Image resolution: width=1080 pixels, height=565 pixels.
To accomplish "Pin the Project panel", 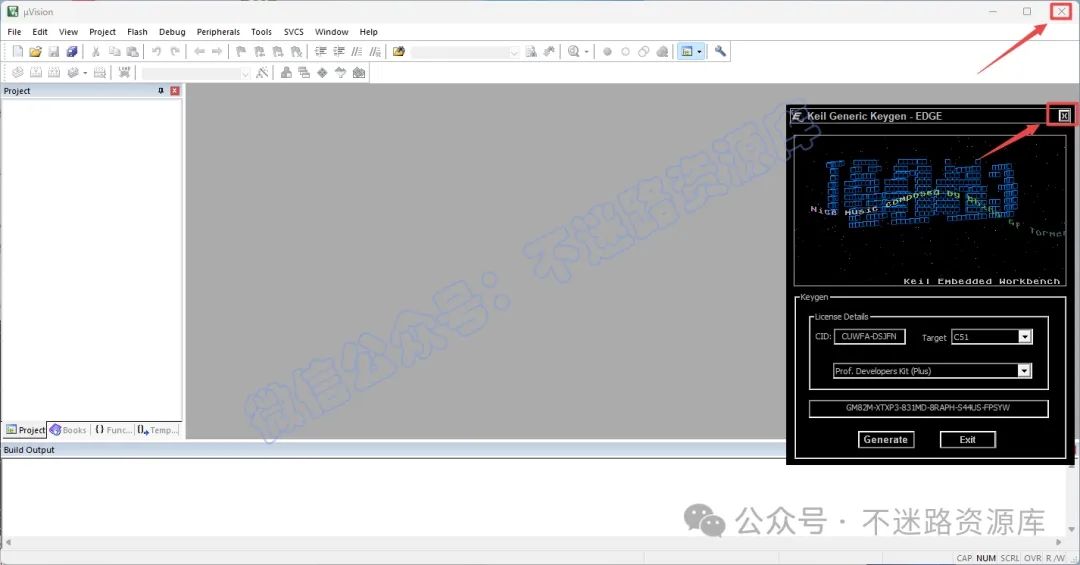I will point(161,91).
